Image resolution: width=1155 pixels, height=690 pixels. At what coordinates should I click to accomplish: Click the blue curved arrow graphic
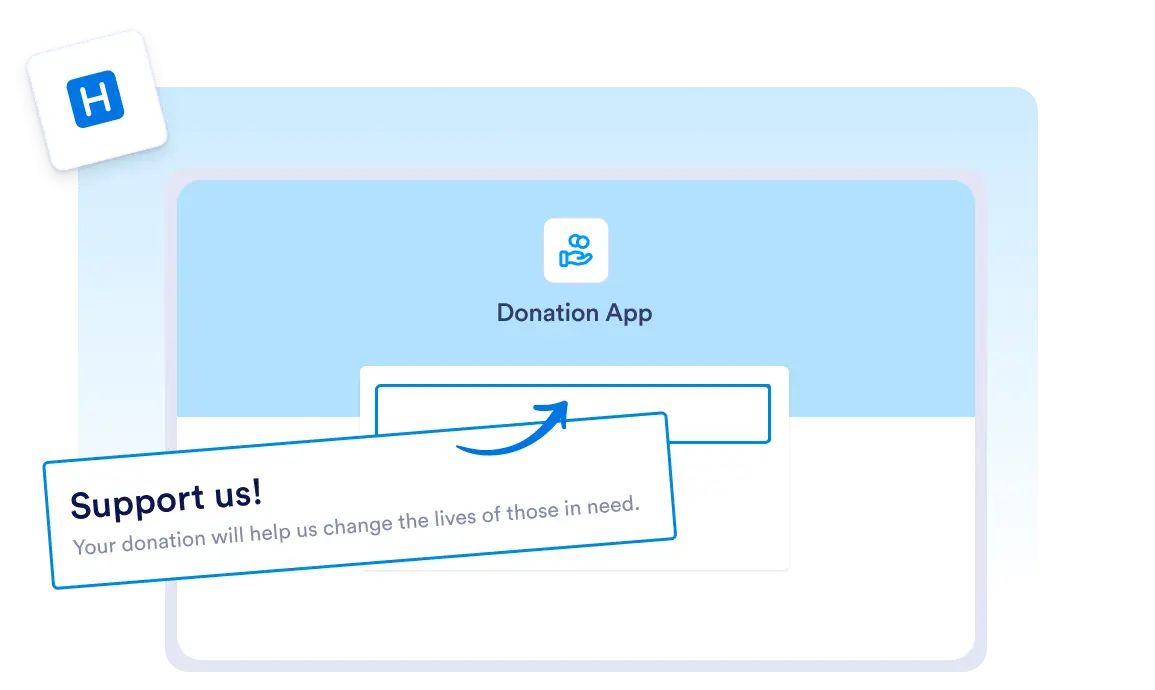pos(513,428)
